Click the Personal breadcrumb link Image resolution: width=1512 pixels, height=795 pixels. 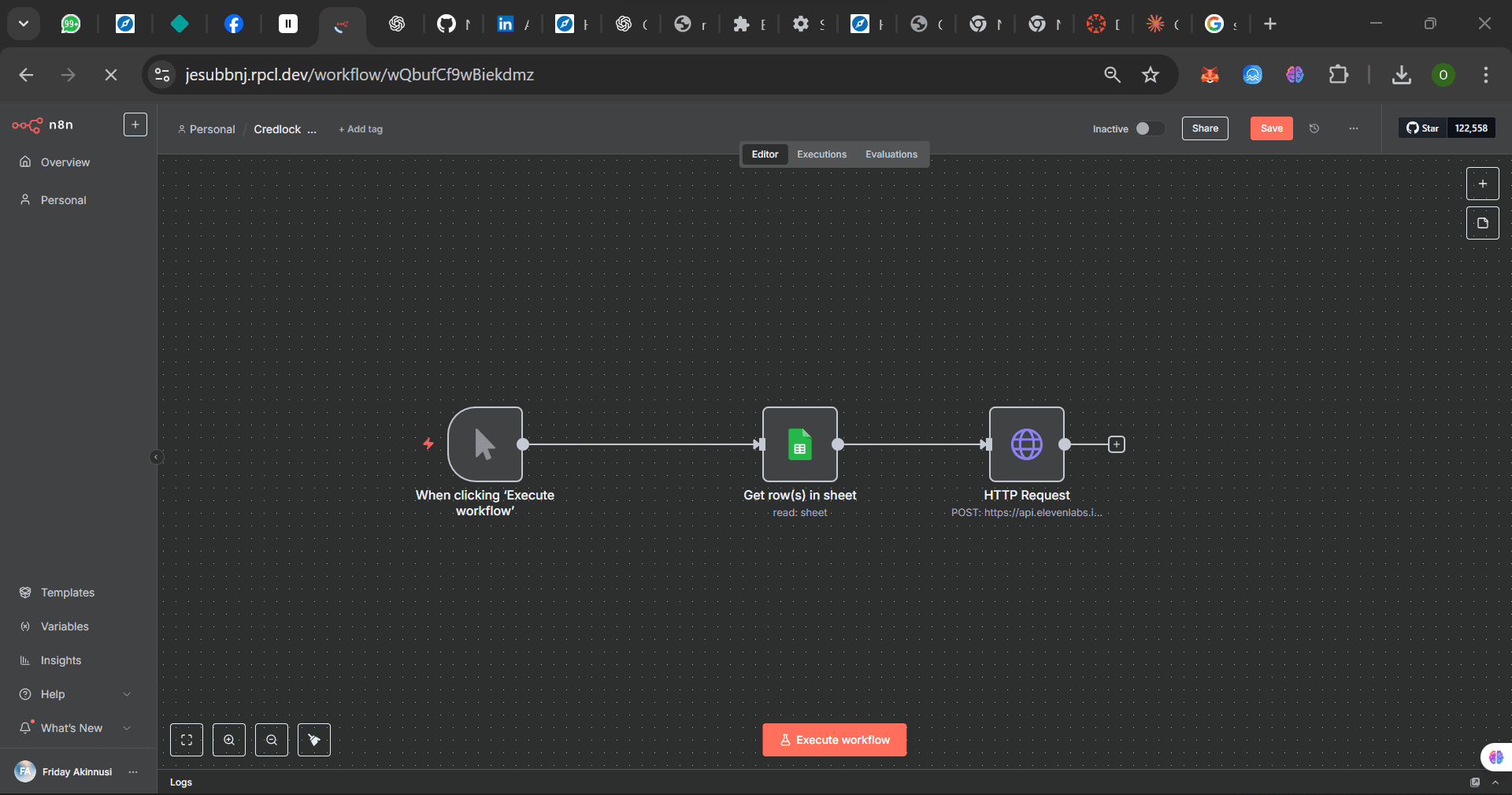click(x=207, y=129)
